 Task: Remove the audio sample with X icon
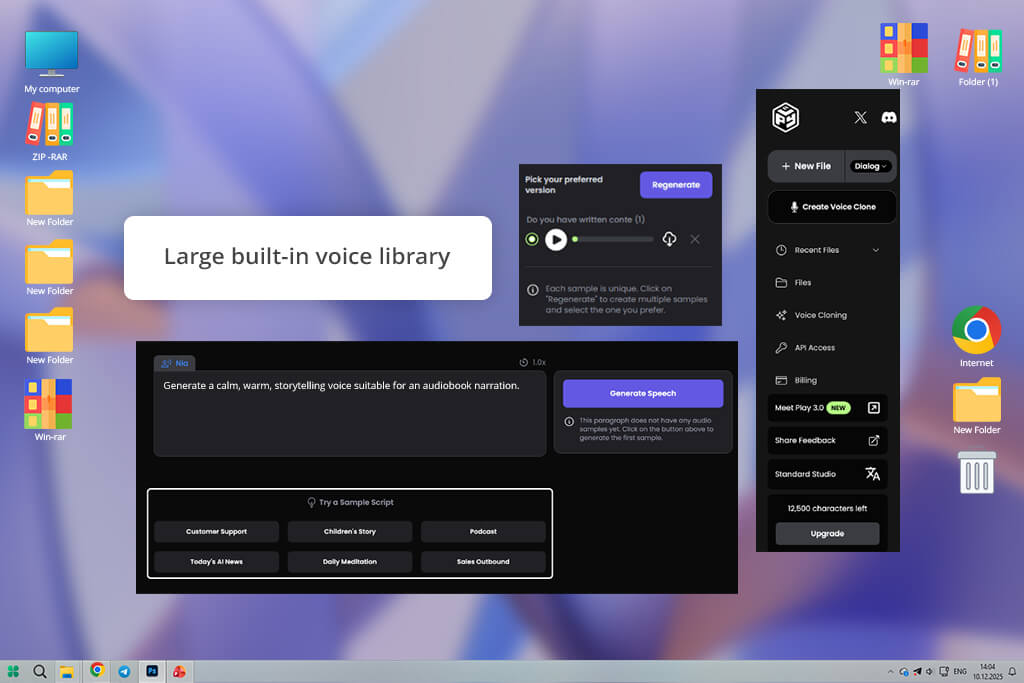coord(695,239)
